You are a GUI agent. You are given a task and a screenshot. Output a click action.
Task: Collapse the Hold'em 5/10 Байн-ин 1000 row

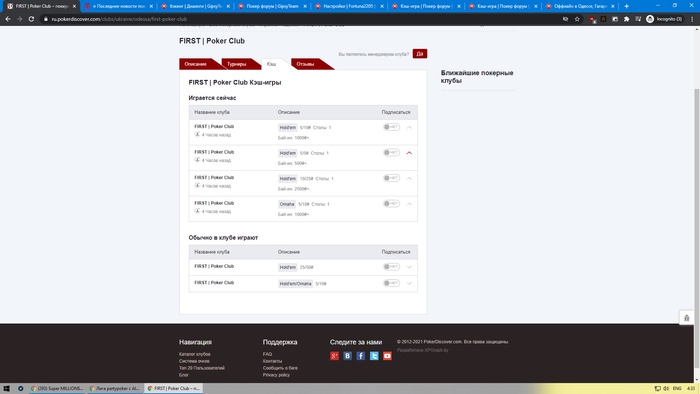(x=409, y=128)
